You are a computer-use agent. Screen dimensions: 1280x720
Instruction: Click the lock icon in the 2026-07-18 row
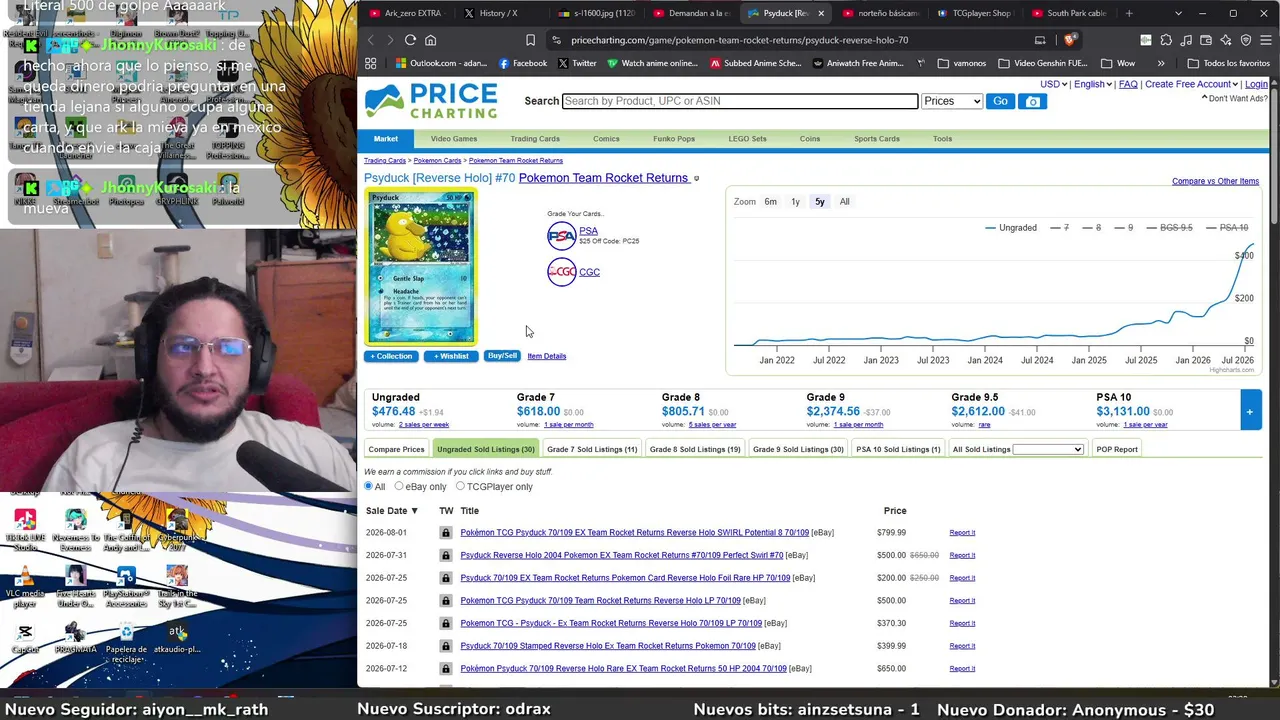point(446,646)
